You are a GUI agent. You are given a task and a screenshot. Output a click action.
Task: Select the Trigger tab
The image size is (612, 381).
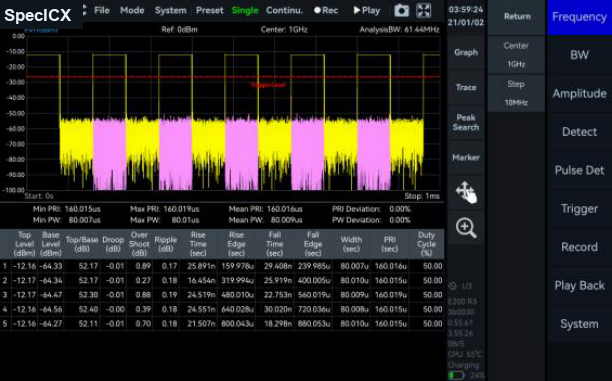[579, 209]
